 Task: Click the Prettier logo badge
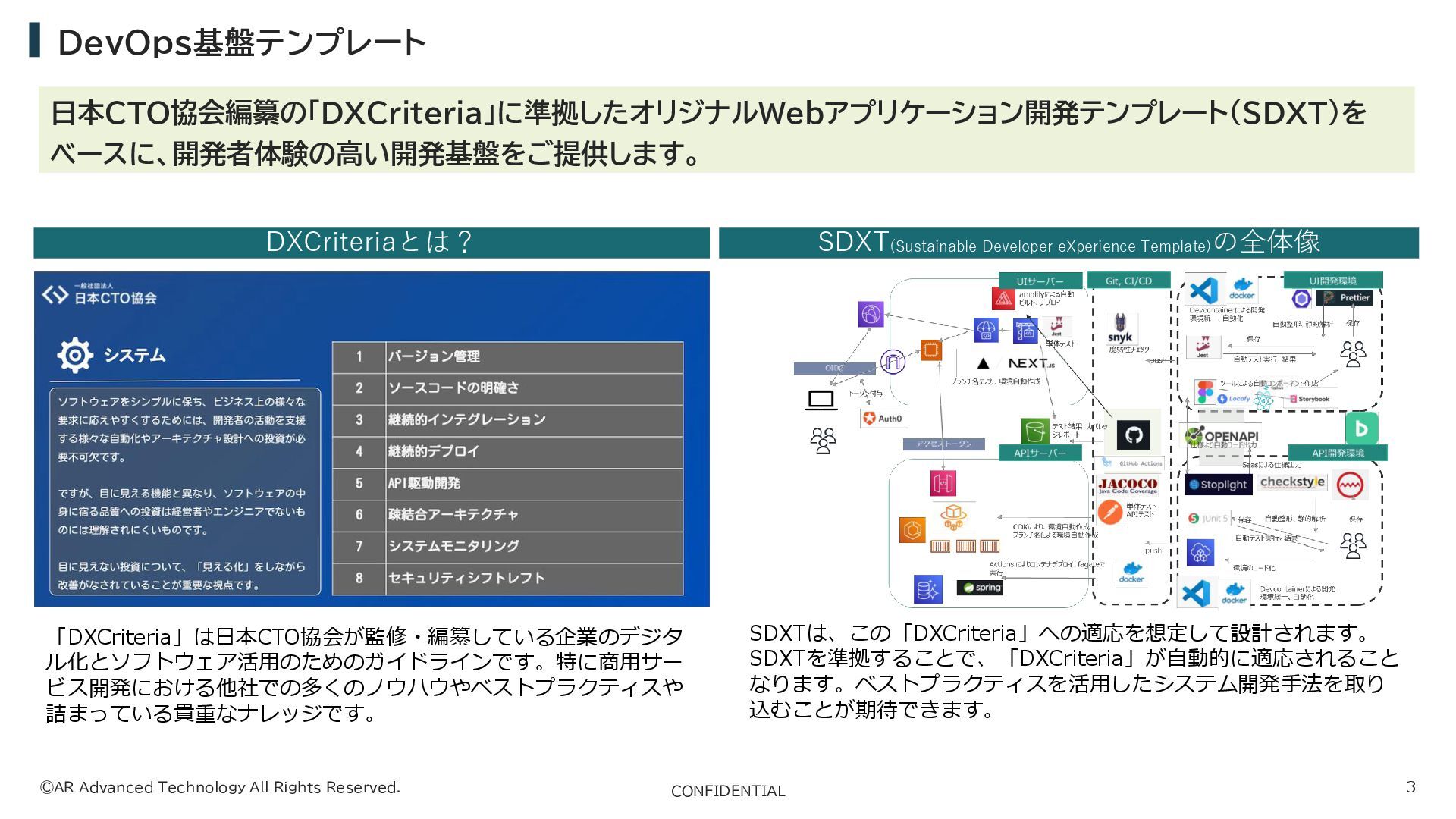pyautogui.click(x=1345, y=298)
